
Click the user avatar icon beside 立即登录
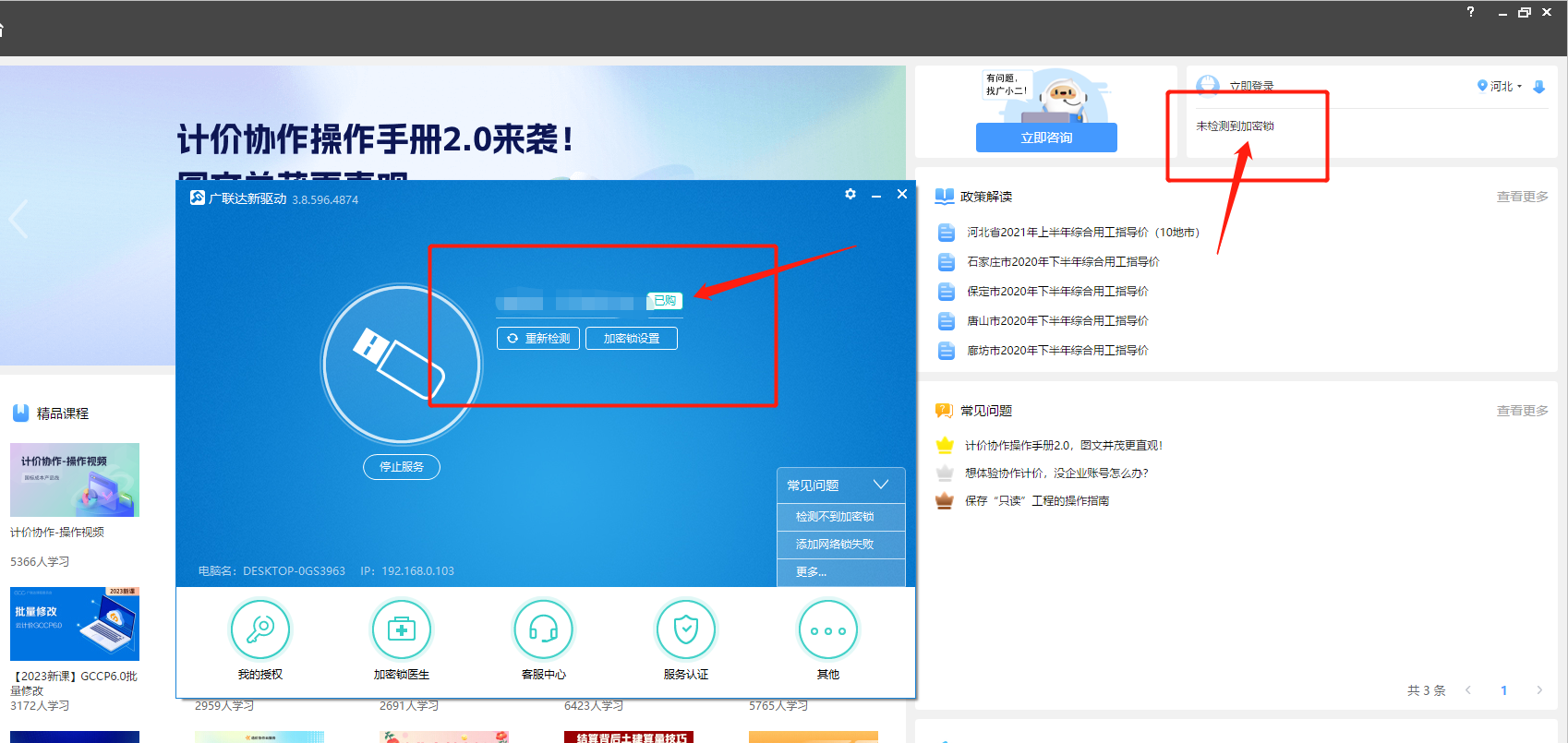(1207, 86)
